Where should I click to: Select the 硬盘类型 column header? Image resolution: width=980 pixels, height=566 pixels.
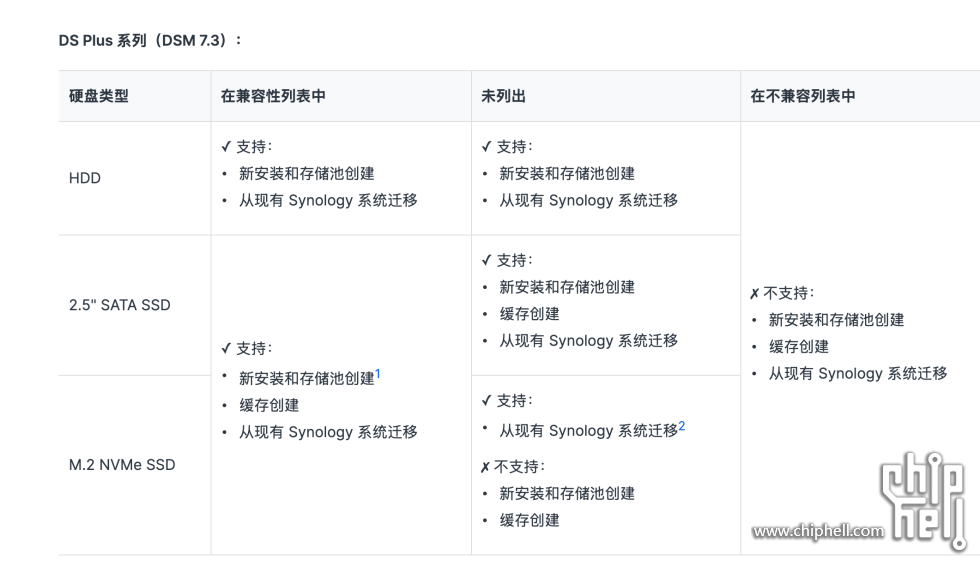99,96
